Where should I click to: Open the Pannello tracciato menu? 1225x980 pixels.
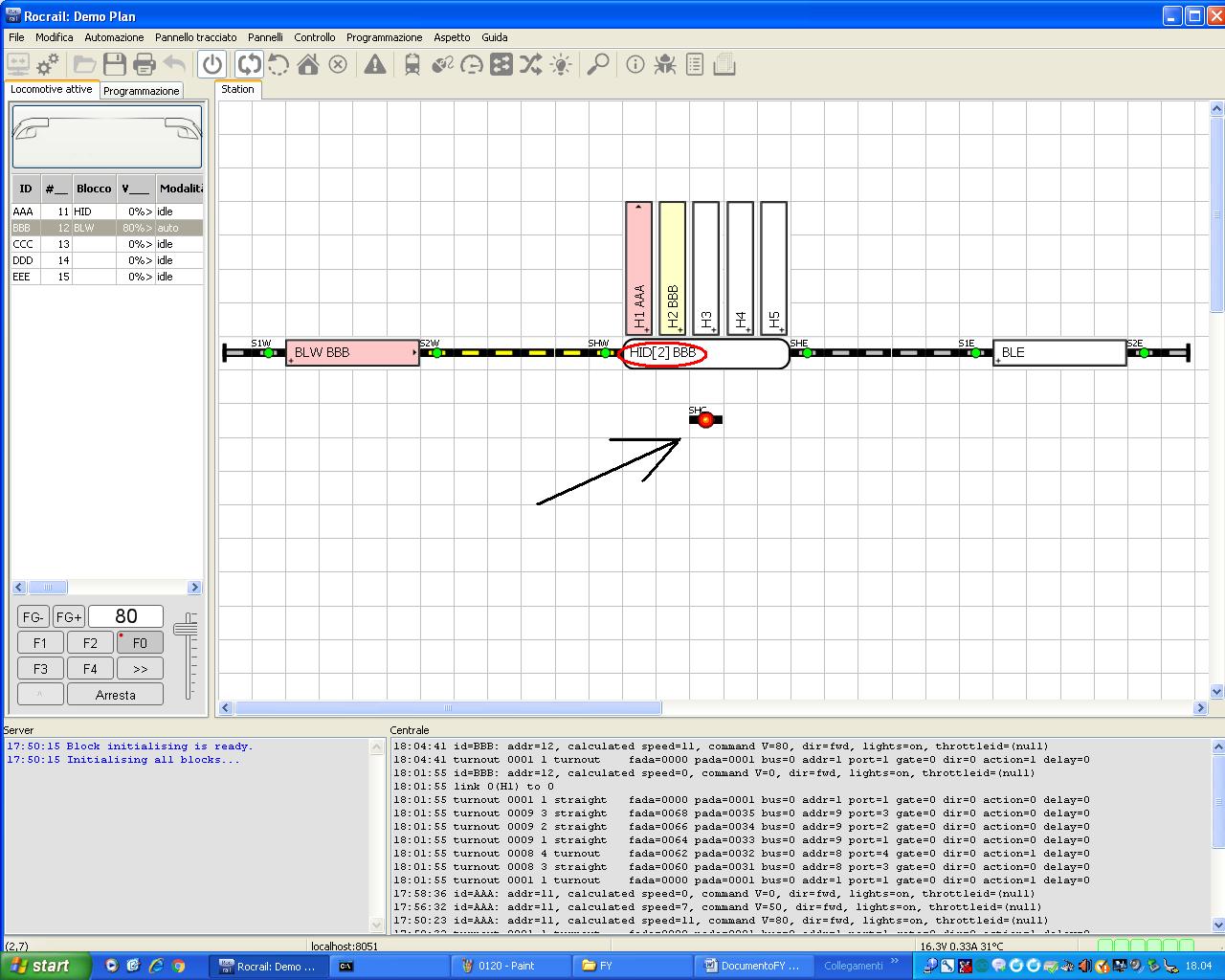pos(196,37)
